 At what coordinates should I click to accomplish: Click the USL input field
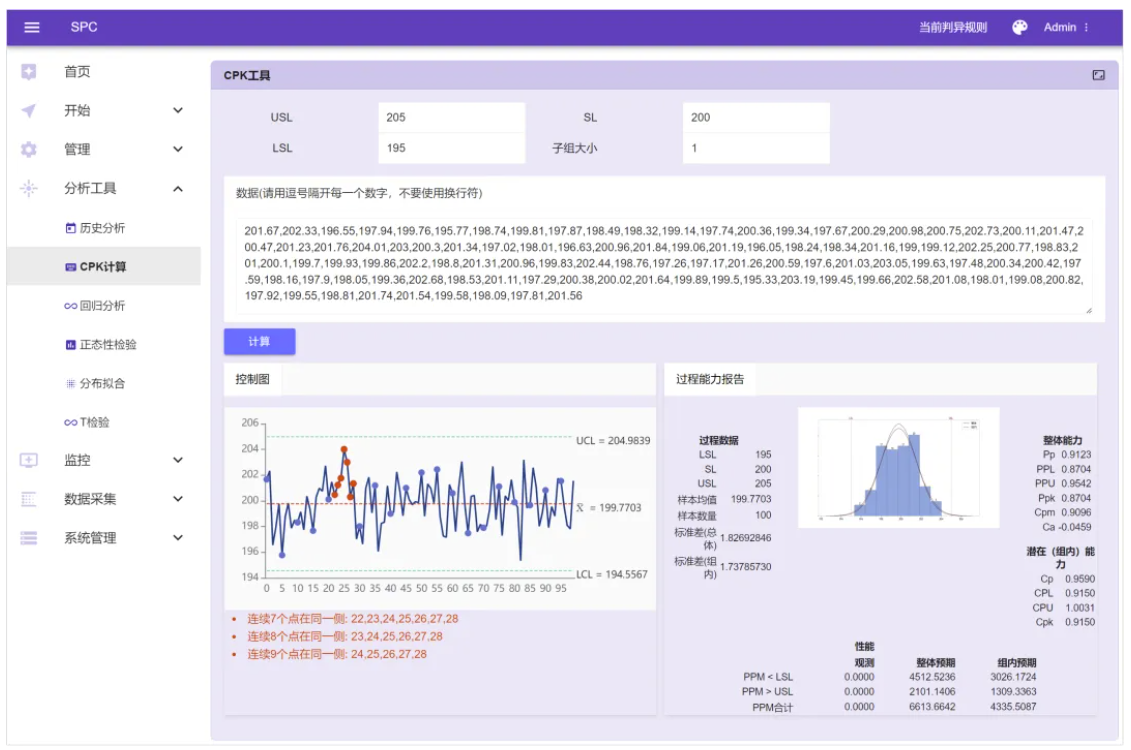(x=451, y=117)
